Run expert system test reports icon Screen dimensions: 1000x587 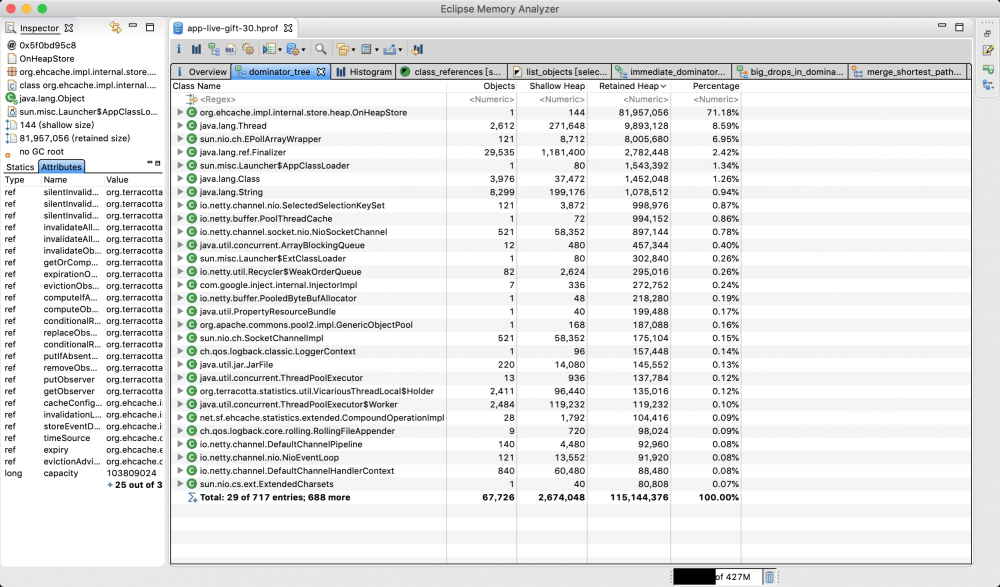tap(269, 49)
